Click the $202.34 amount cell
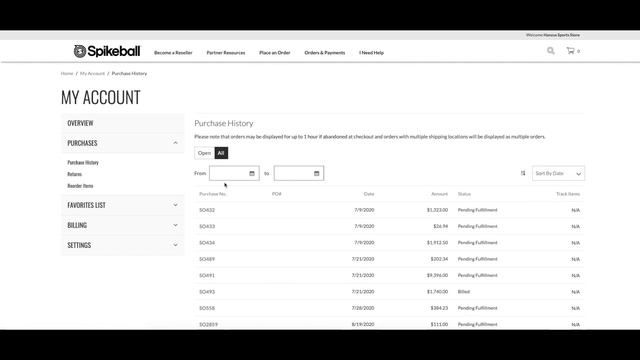This screenshot has width=640, height=360. (439, 259)
